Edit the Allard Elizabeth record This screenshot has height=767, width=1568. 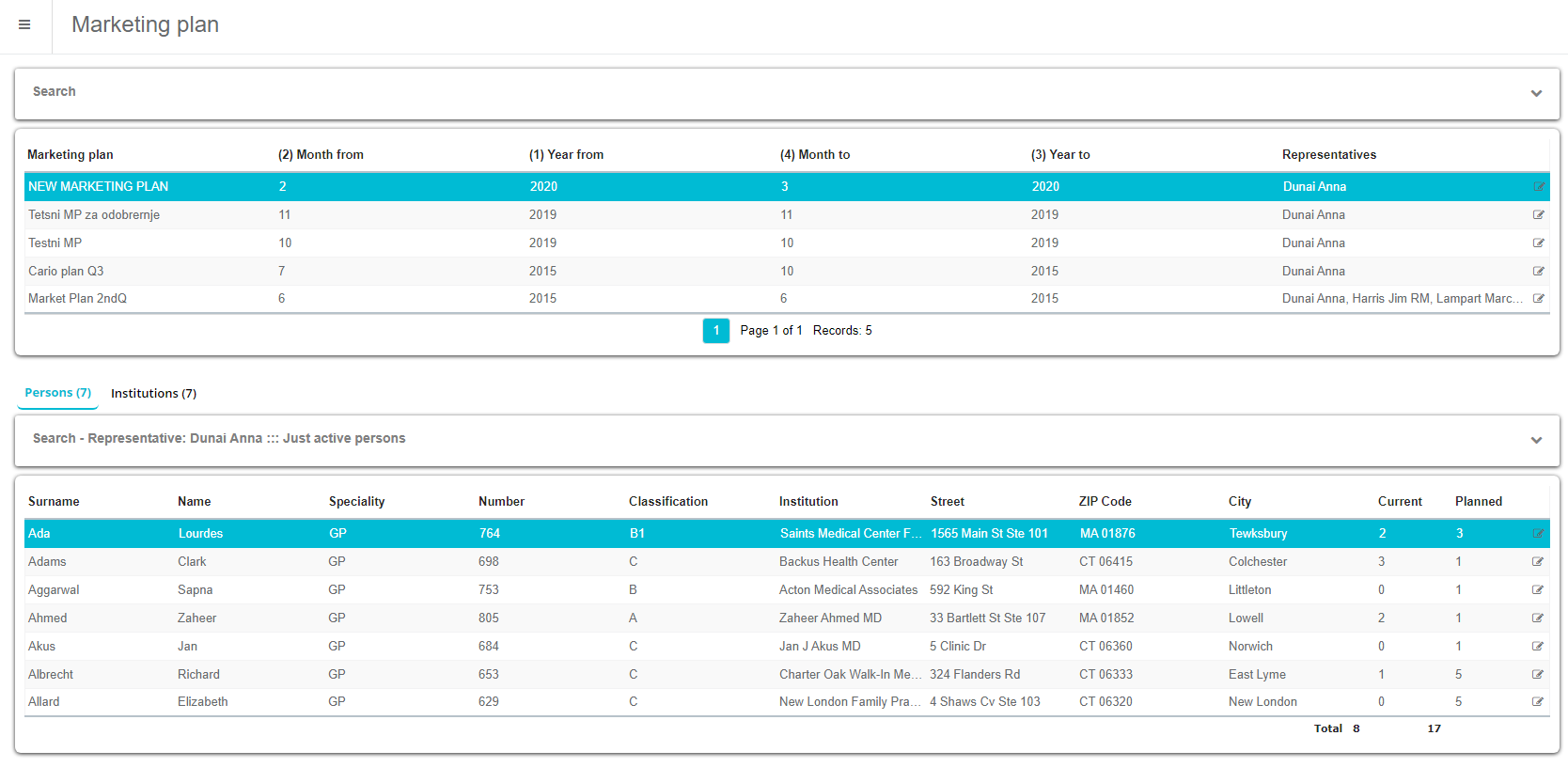(x=1537, y=702)
